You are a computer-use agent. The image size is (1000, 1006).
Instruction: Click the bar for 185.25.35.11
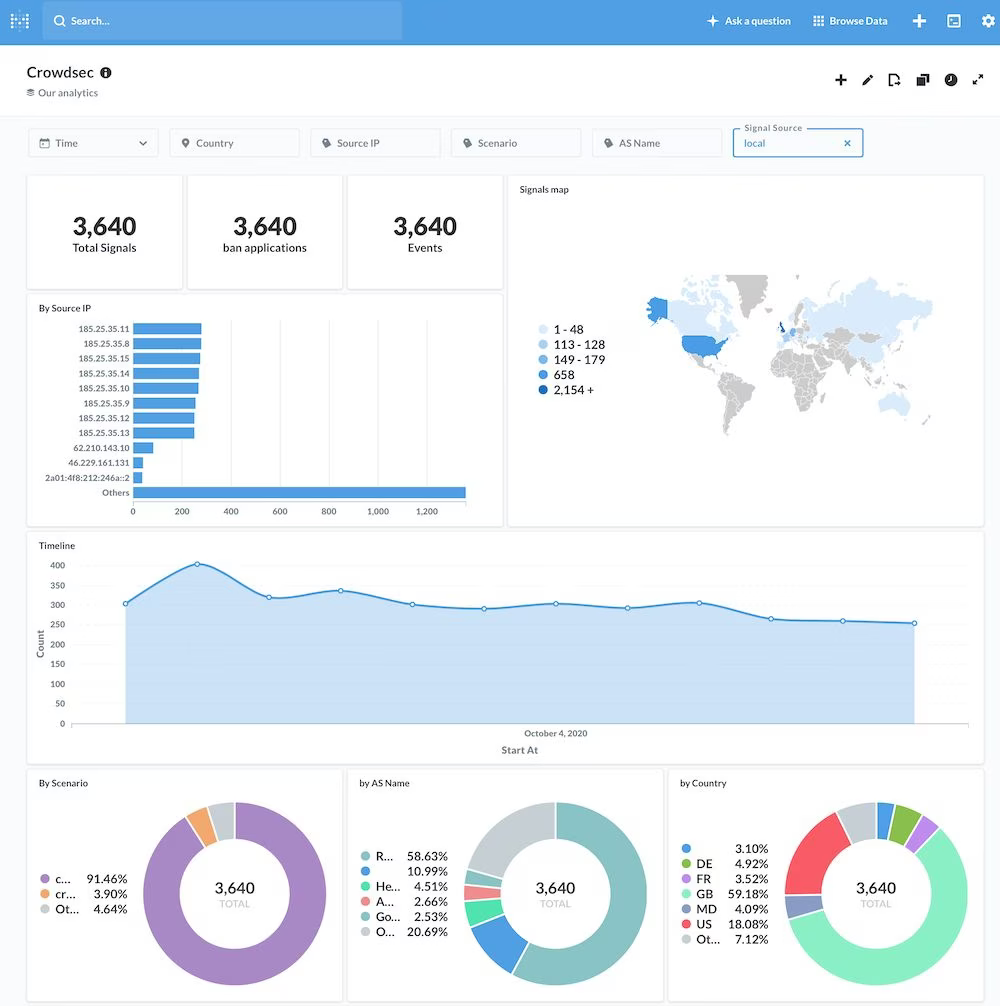[167, 328]
